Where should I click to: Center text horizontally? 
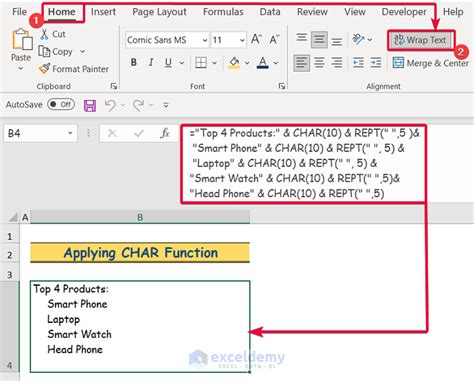(319, 63)
